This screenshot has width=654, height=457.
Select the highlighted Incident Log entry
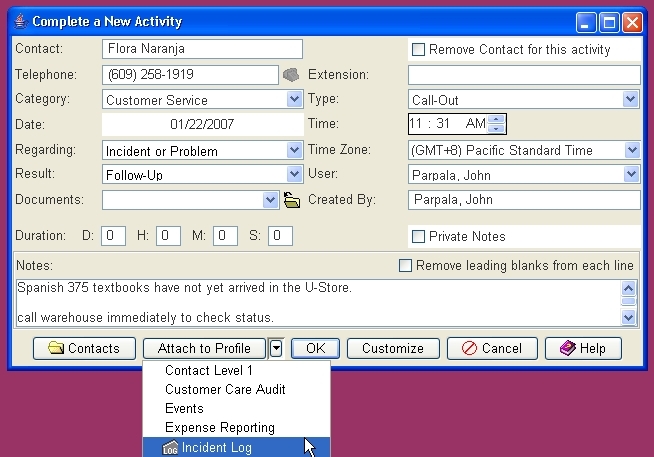[x=236, y=447]
